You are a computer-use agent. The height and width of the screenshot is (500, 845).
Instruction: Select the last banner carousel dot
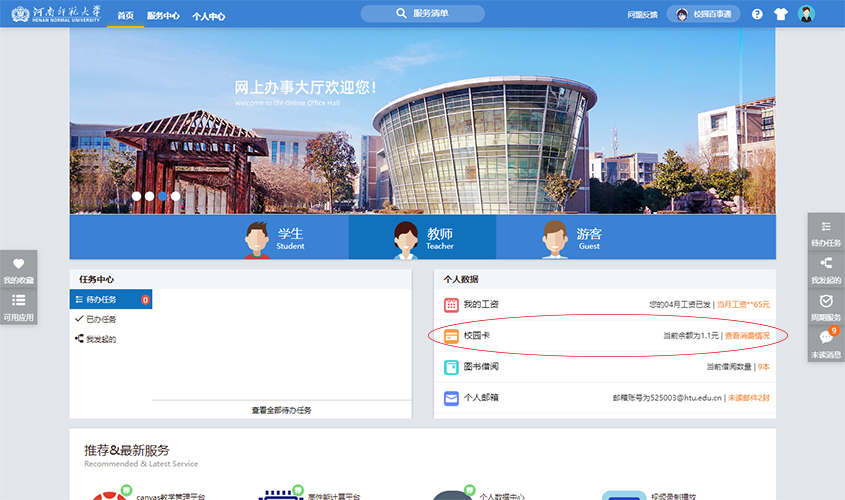coord(175,196)
